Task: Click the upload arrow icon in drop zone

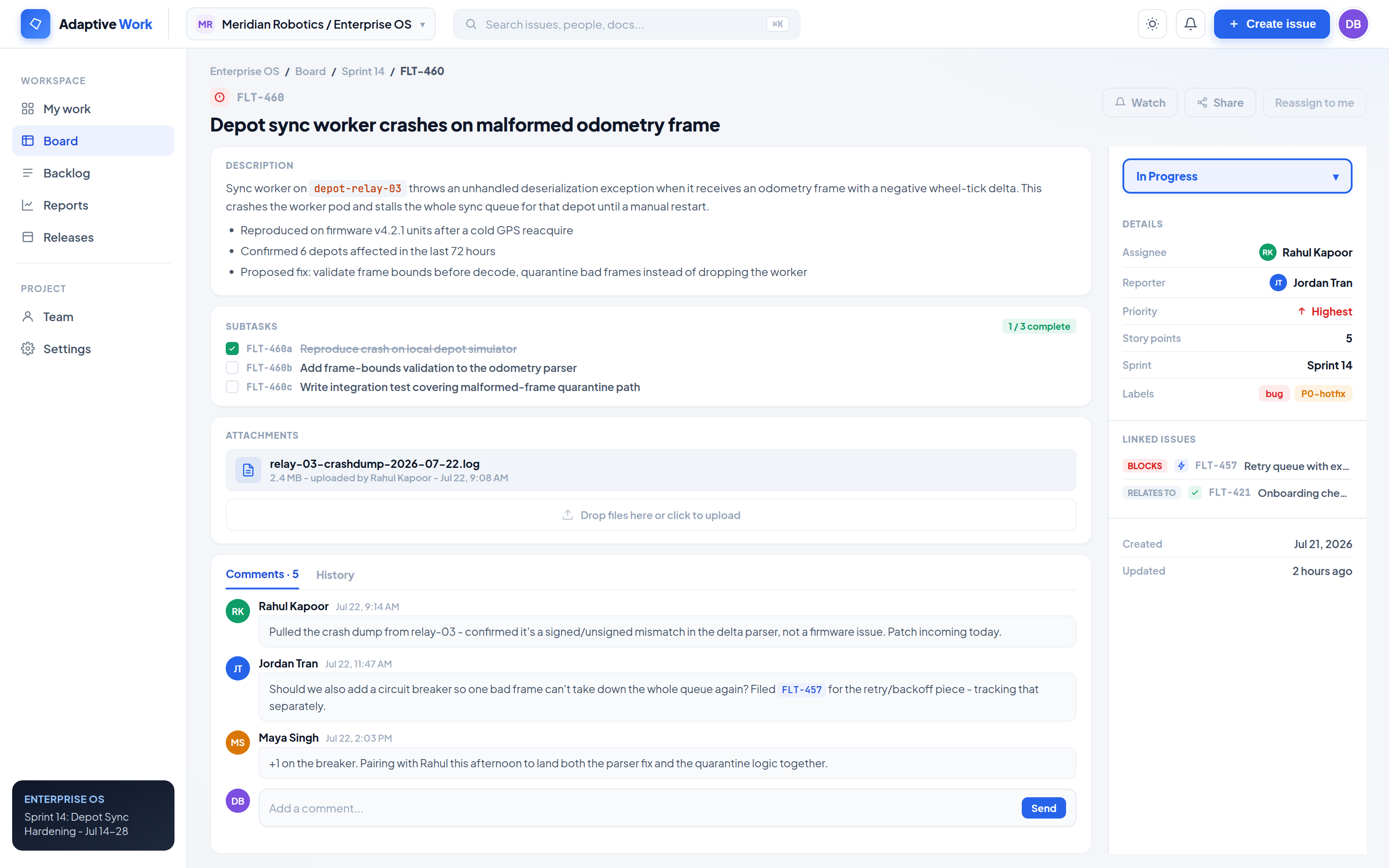Action: click(568, 515)
